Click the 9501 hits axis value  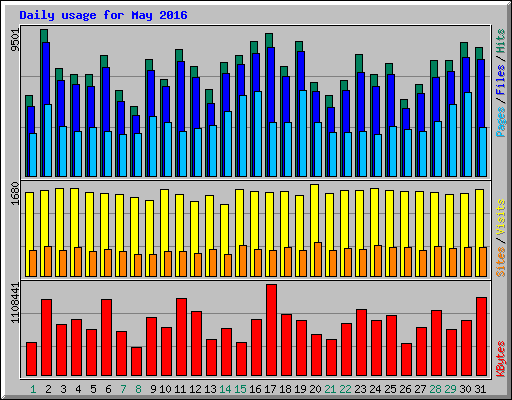tap(15, 40)
